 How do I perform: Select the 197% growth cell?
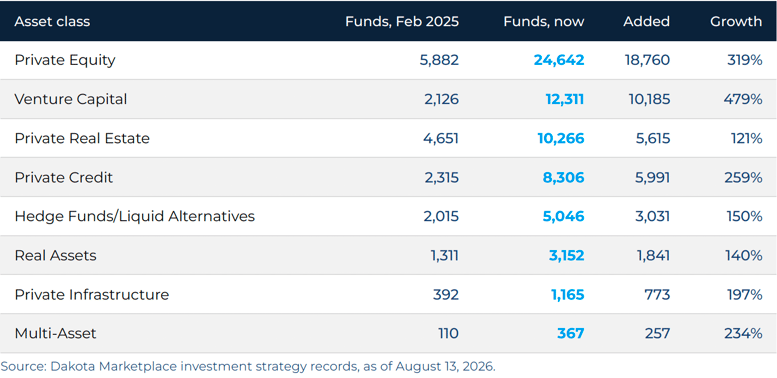tap(745, 294)
